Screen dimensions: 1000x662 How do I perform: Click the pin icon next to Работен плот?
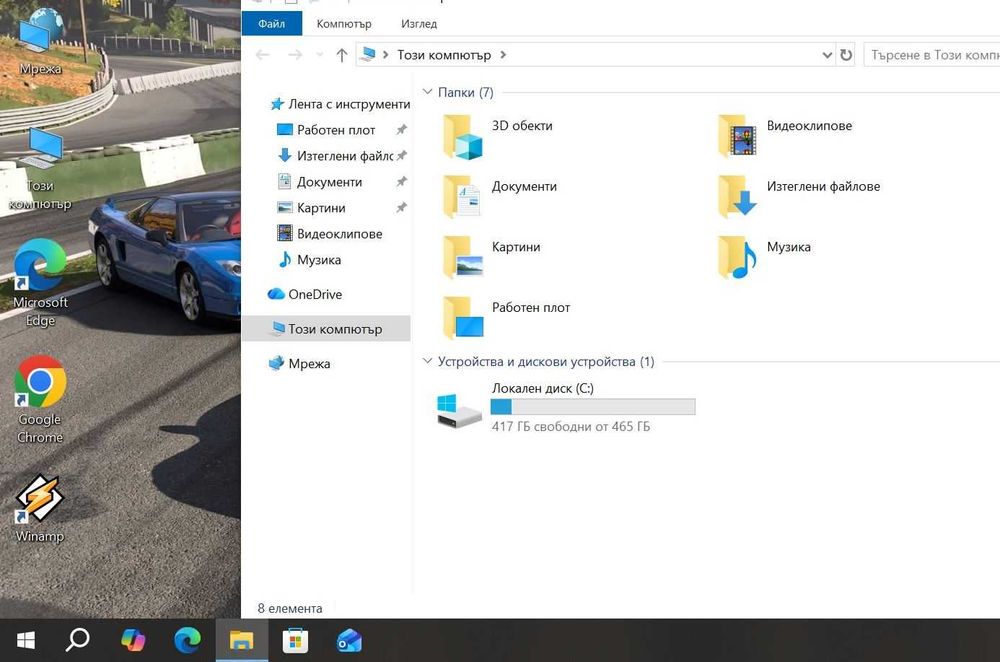point(401,129)
